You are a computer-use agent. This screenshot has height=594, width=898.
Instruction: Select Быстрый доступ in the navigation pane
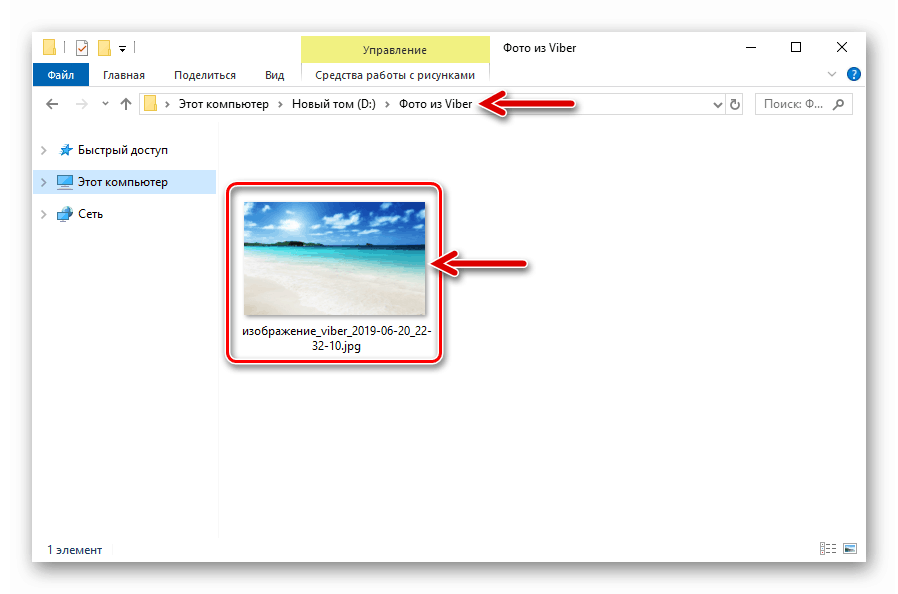(123, 150)
